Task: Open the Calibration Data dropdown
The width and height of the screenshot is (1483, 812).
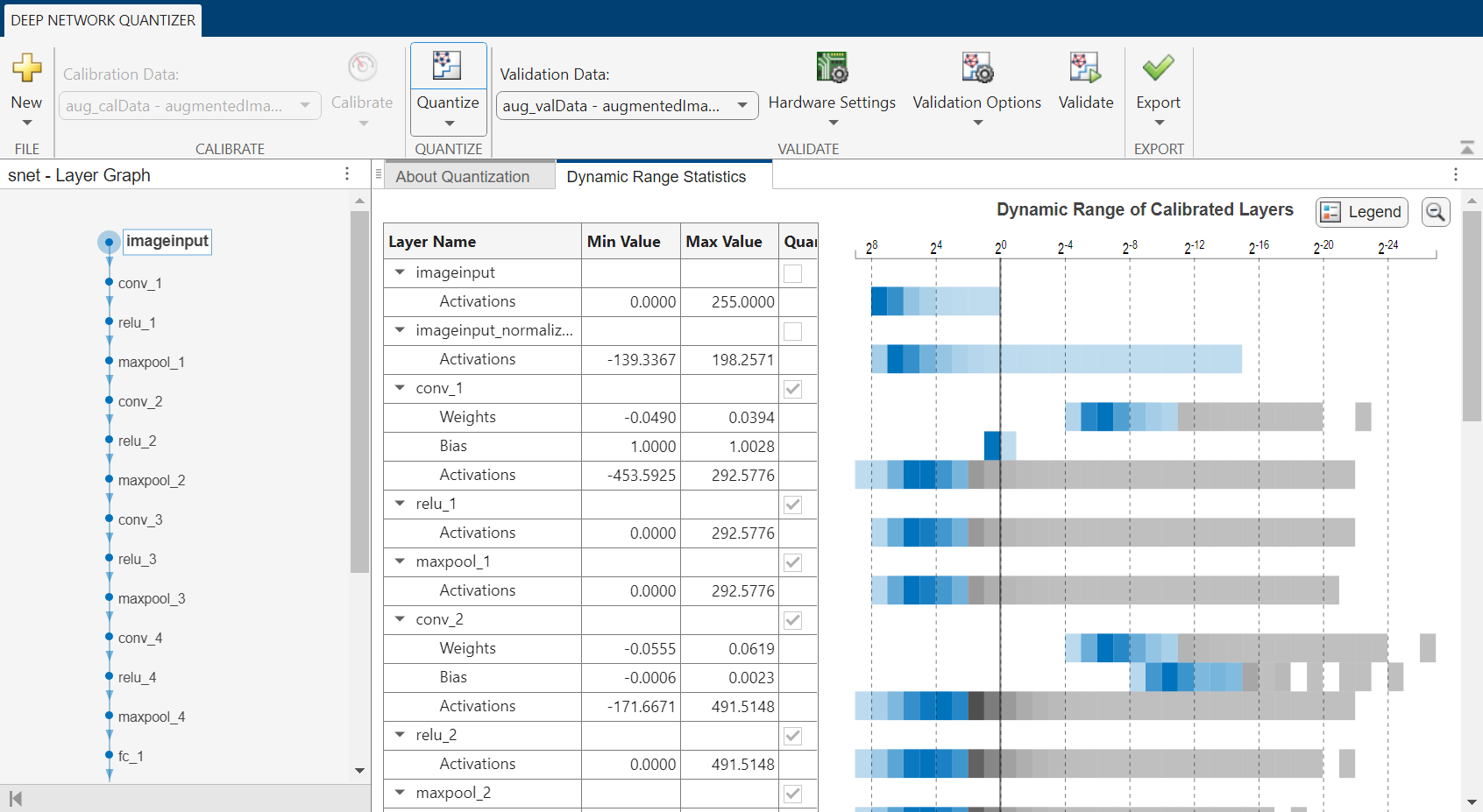Action: pos(189,105)
